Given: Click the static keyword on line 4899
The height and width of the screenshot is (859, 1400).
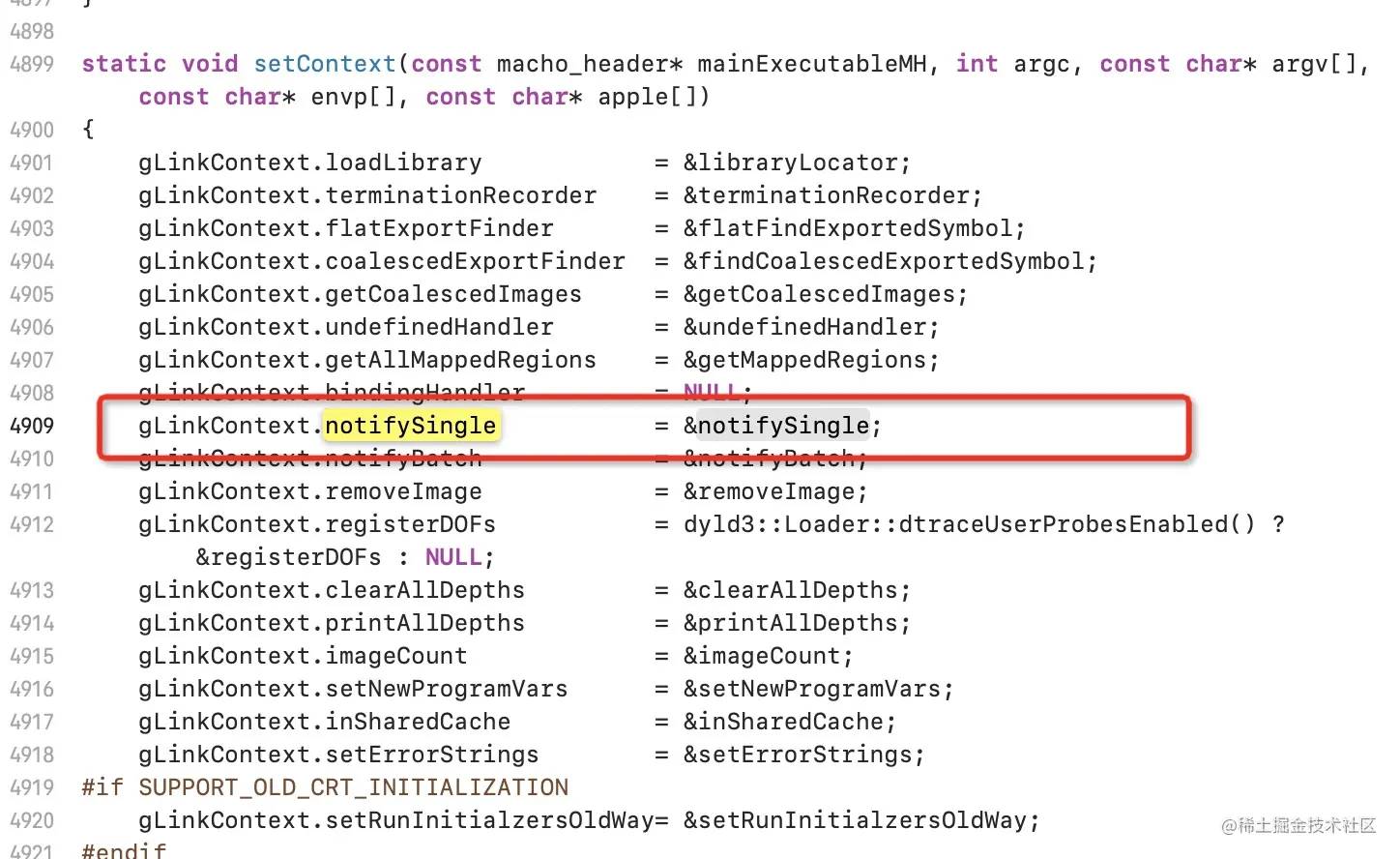Looking at the screenshot, I should pyautogui.click(x=124, y=64).
